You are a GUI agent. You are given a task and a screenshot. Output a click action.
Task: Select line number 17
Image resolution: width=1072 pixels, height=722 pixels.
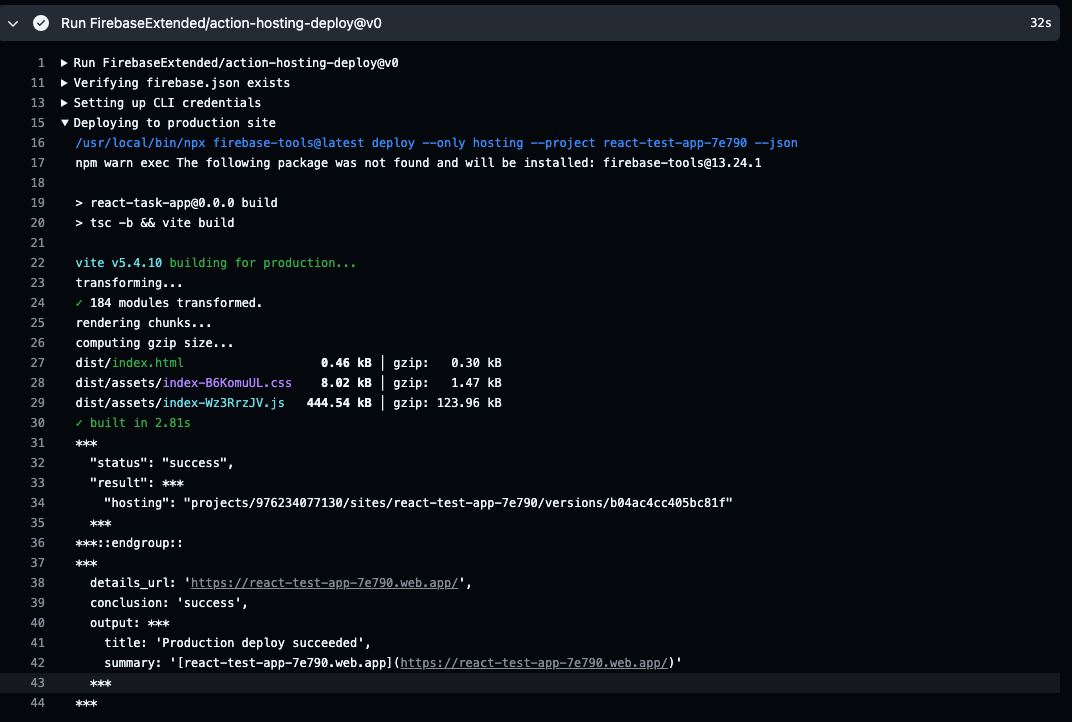pos(38,163)
